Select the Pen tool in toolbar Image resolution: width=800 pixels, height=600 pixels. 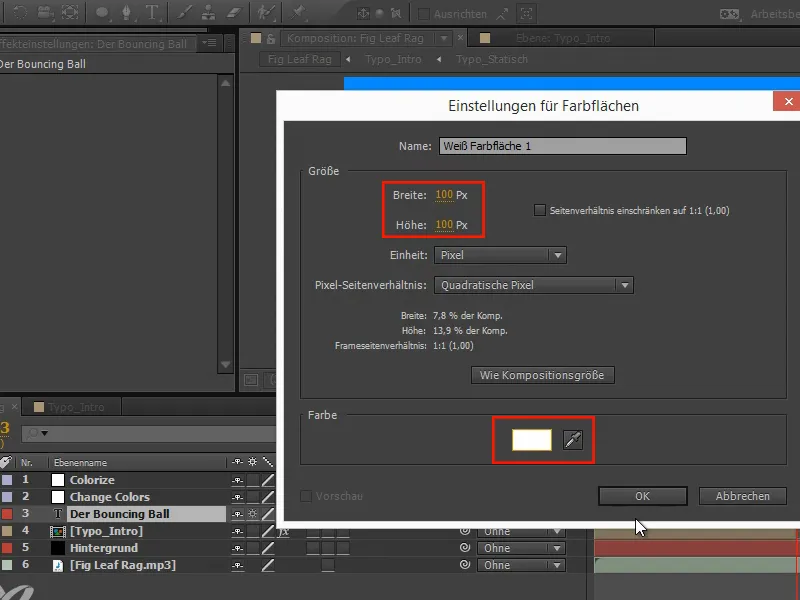[x=127, y=12]
